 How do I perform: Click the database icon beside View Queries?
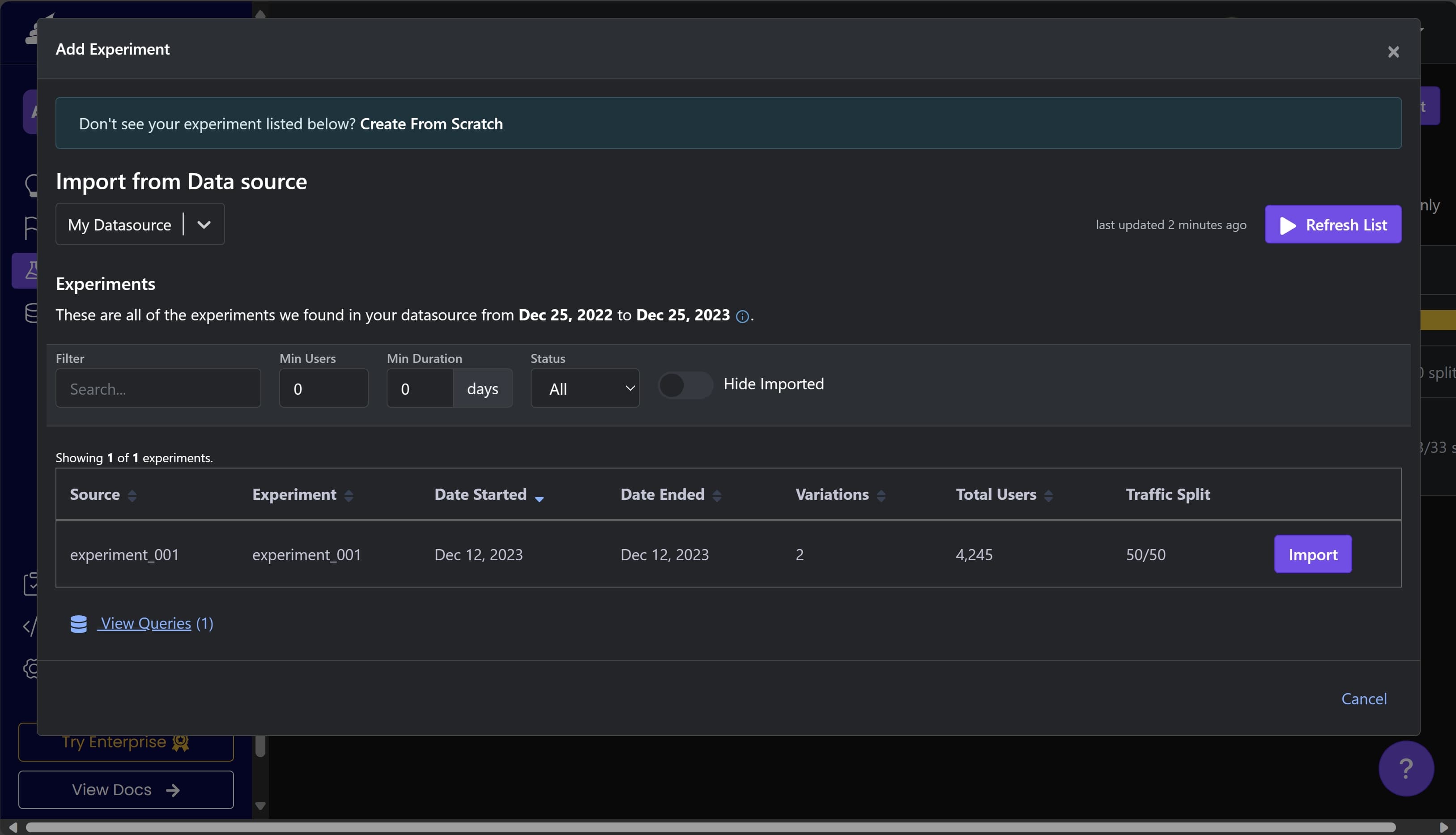pos(79,623)
